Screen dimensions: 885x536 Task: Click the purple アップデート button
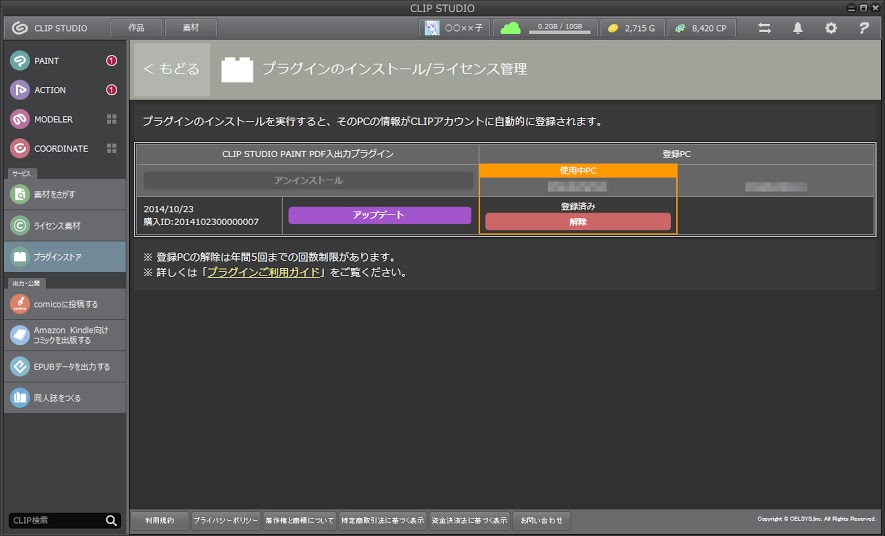[379, 215]
